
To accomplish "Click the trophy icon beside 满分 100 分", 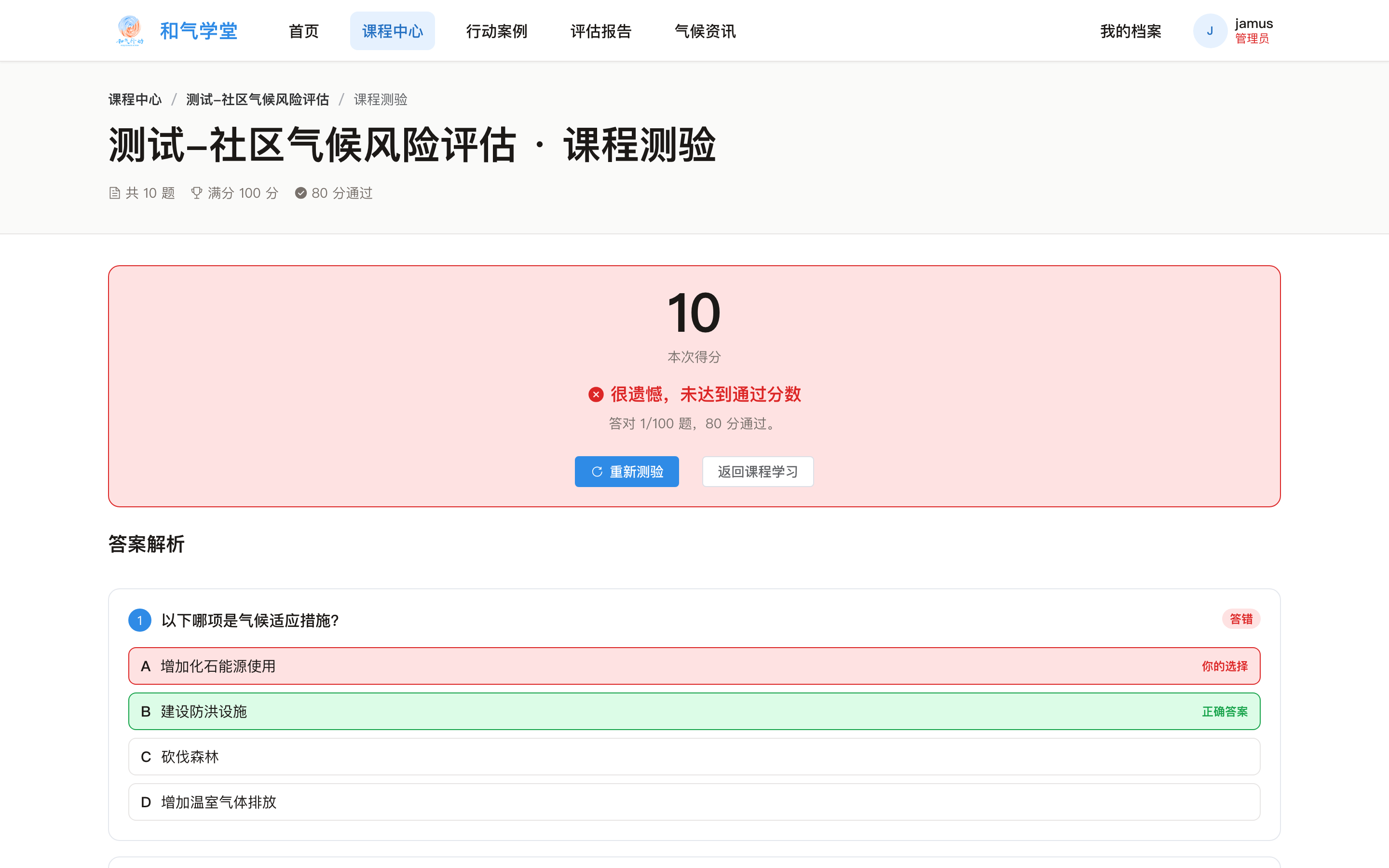I will [x=197, y=193].
